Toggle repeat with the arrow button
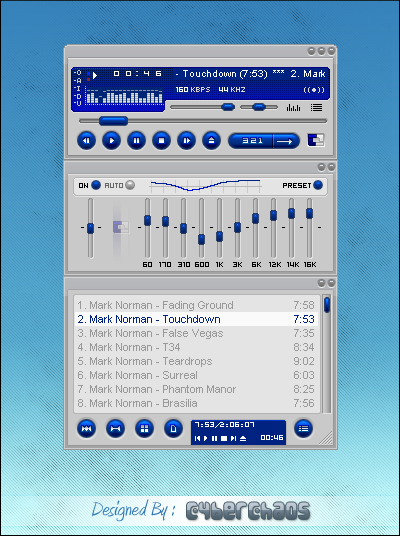Image resolution: width=400 pixels, height=536 pixels. click(286, 141)
